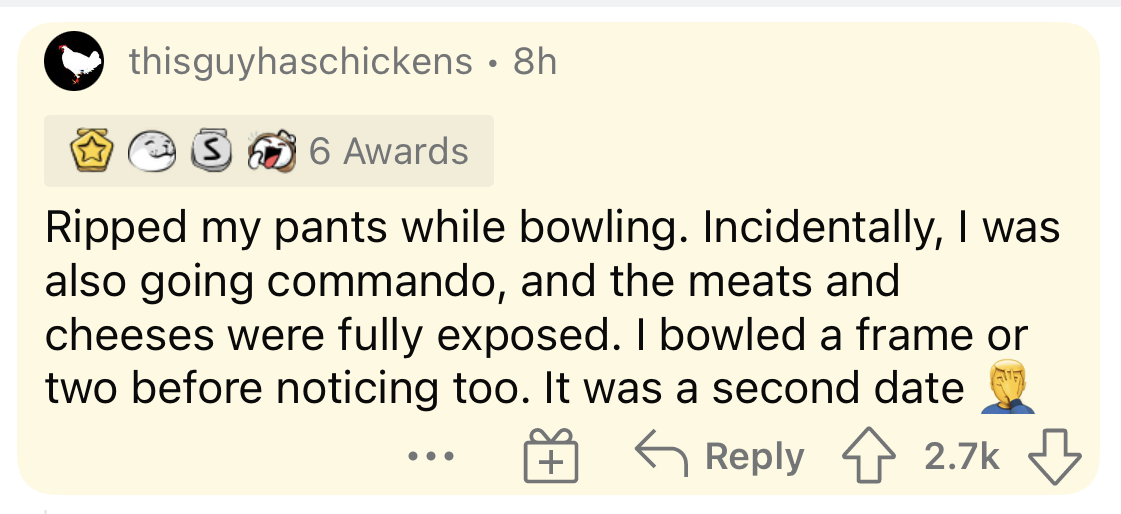Open thisguyhaschickens user profile
The height and width of the screenshot is (514, 1121).
click(300, 62)
